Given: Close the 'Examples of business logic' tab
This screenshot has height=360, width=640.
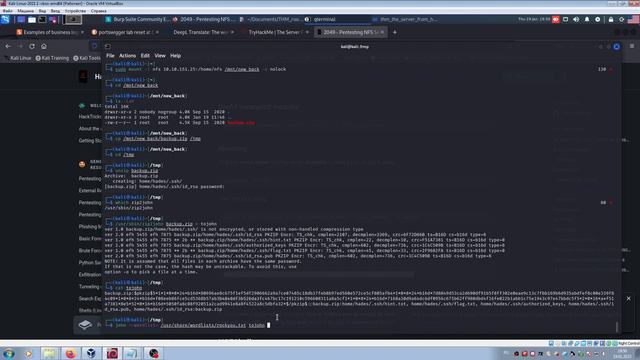Looking at the screenshot, I should (82, 32).
